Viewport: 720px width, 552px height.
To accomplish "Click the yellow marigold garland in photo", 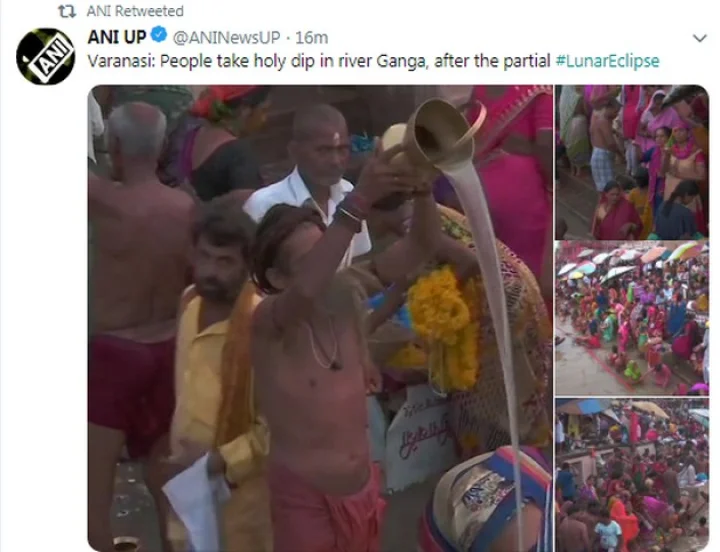I will coord(444,326).
